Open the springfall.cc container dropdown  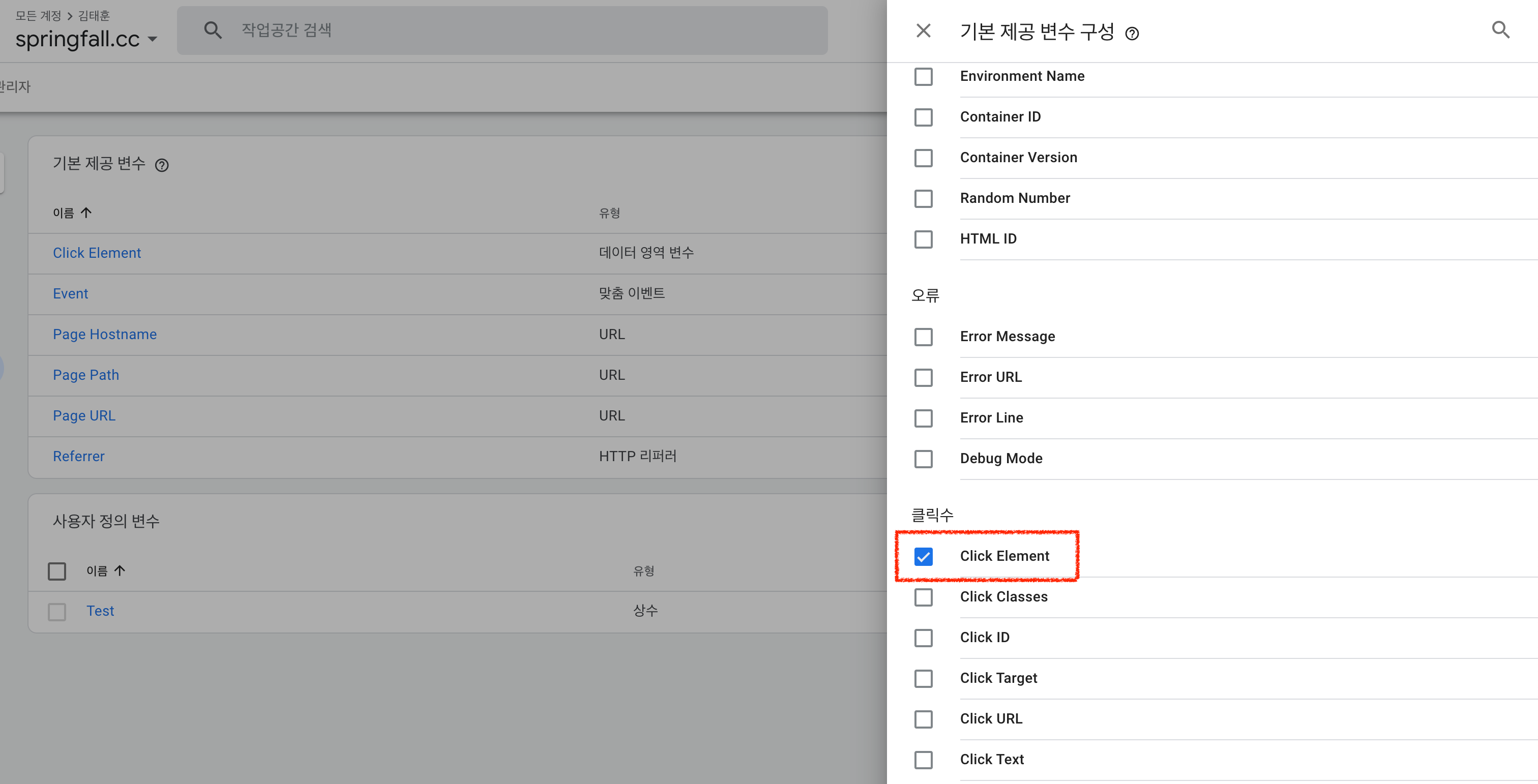[152, 39]
